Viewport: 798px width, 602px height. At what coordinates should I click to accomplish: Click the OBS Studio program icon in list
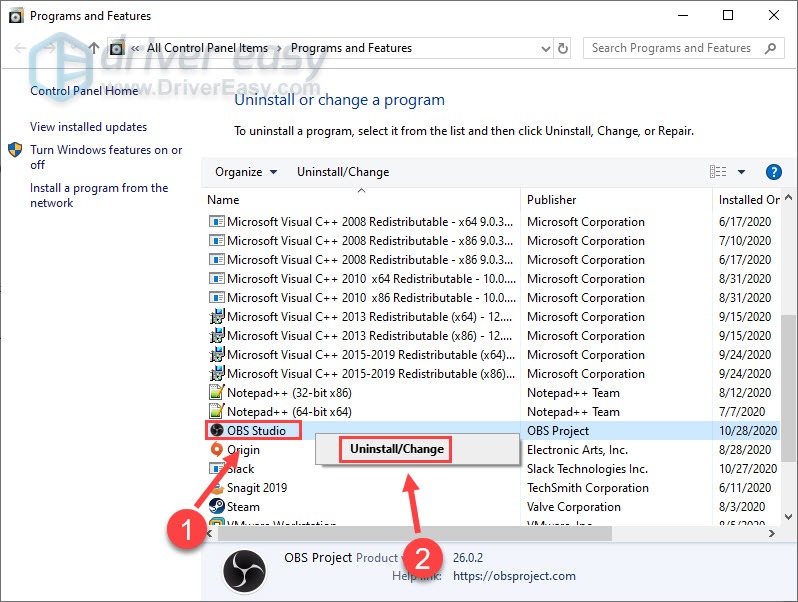217,431
